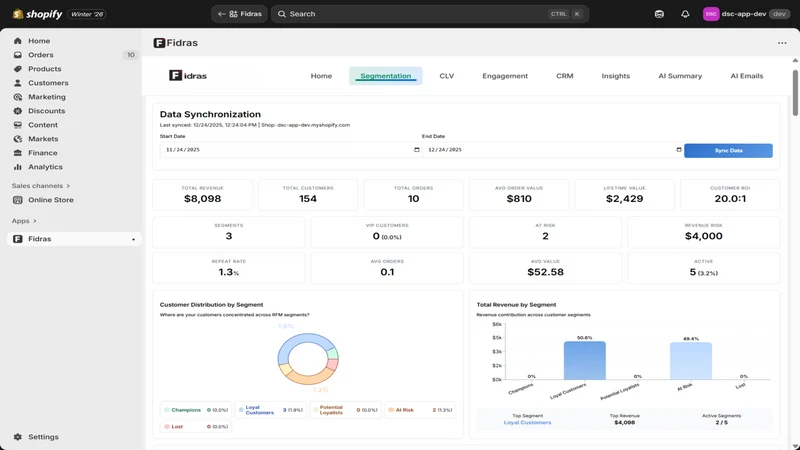This screenshot has width=800, height=450.
Task: Open the AI Emails tab
Action: click(x=747, y=76)
